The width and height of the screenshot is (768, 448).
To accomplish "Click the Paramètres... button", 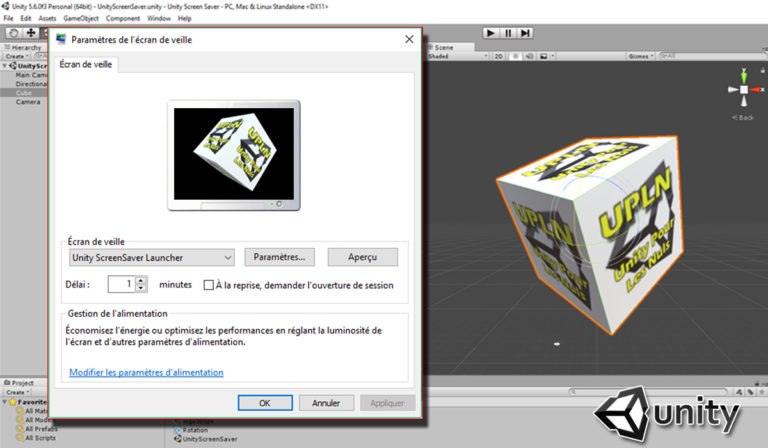I will (280, 257).
